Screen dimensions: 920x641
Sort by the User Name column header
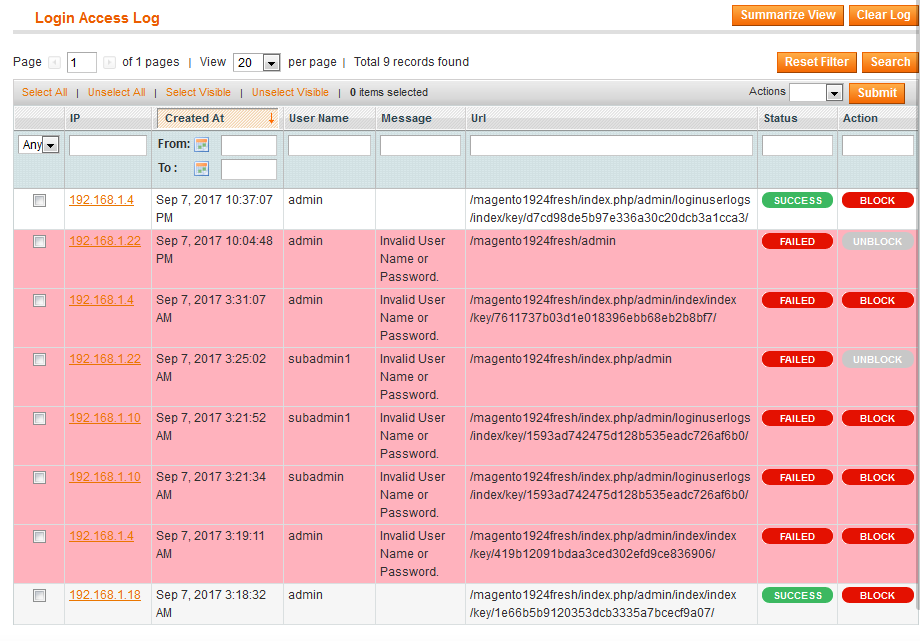click(x=318, y=118)
